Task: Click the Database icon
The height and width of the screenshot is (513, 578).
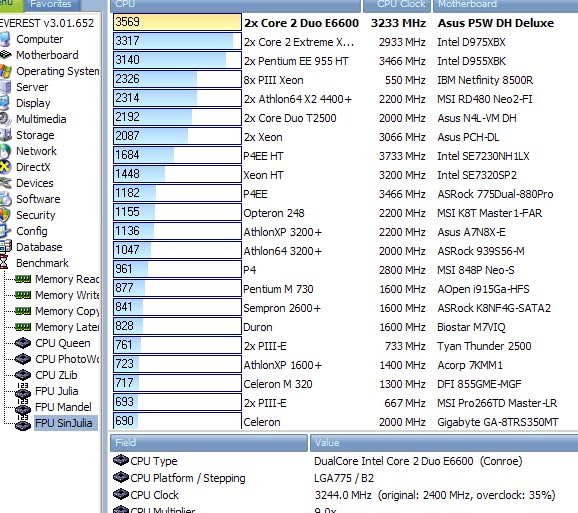Action: click(6, 247)
